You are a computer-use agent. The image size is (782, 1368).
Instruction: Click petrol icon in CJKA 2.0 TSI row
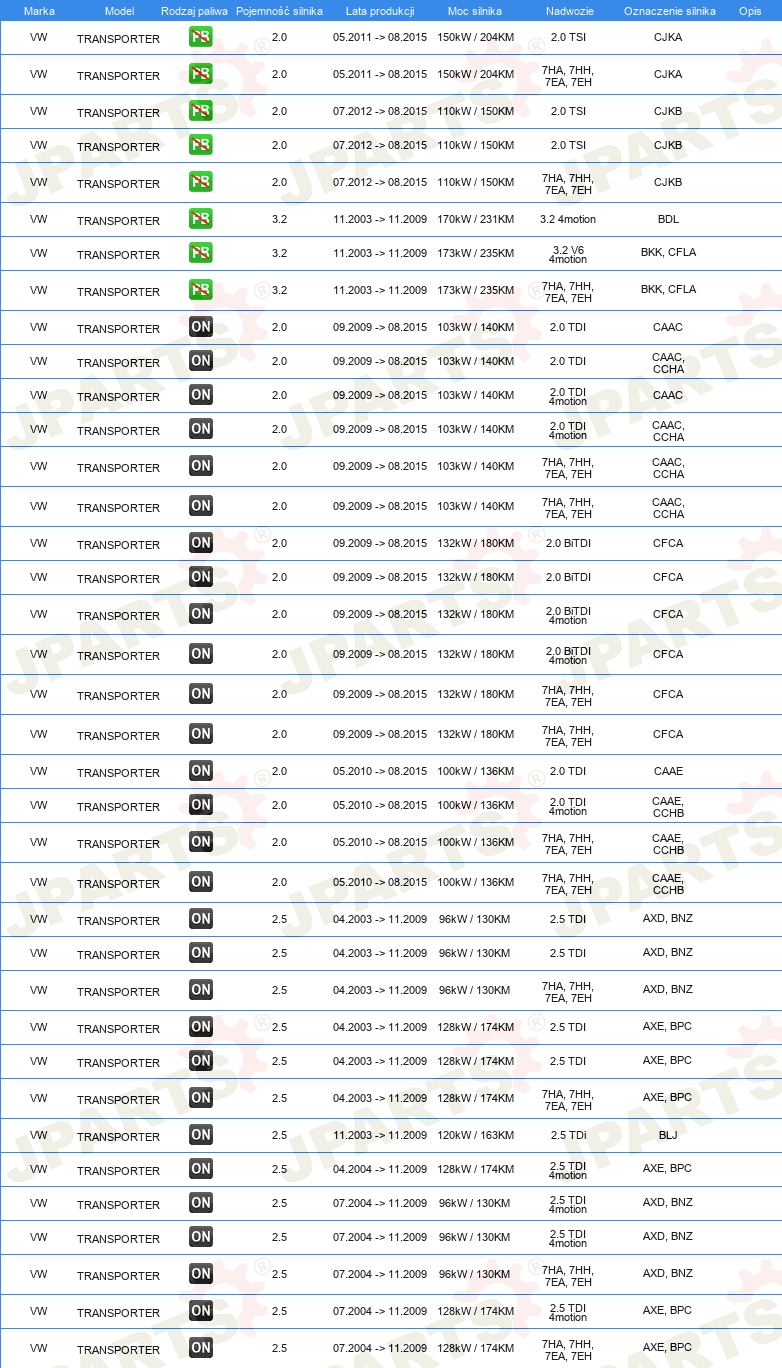coord(201,38)
